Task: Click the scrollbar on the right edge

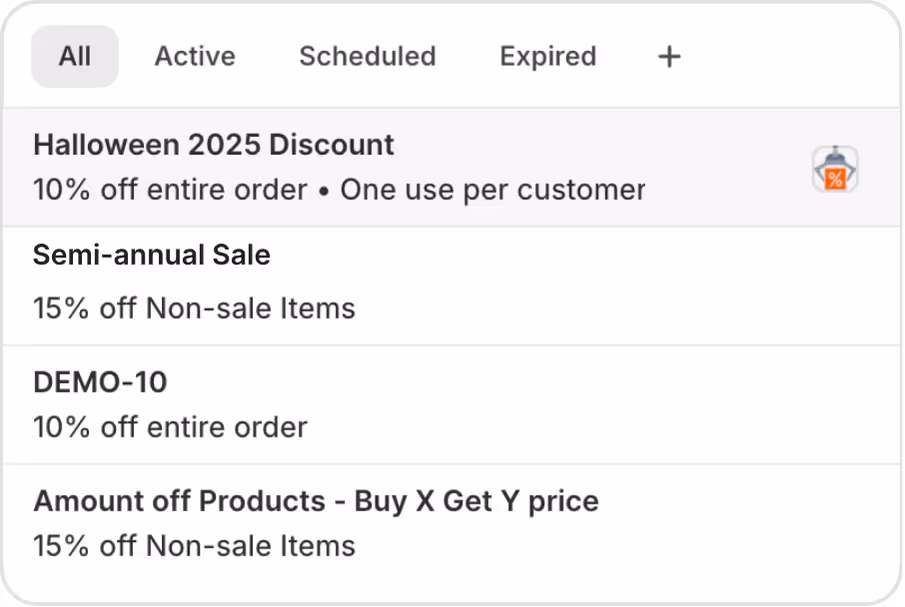Action: click(x=899, y=300)
